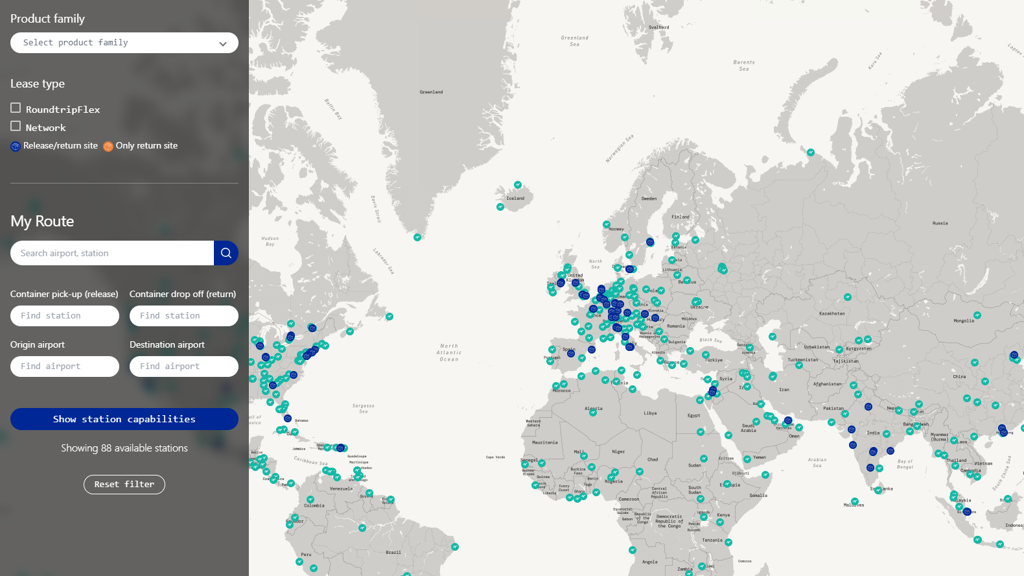Click the Reset filter button
1024x576 pixels.
[x=124, y=484]
